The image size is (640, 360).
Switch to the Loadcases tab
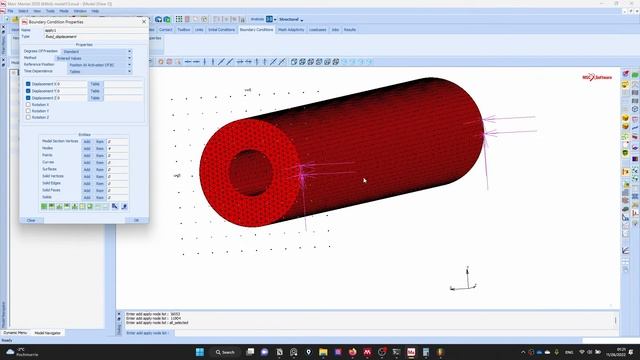[x=318, y=30]
